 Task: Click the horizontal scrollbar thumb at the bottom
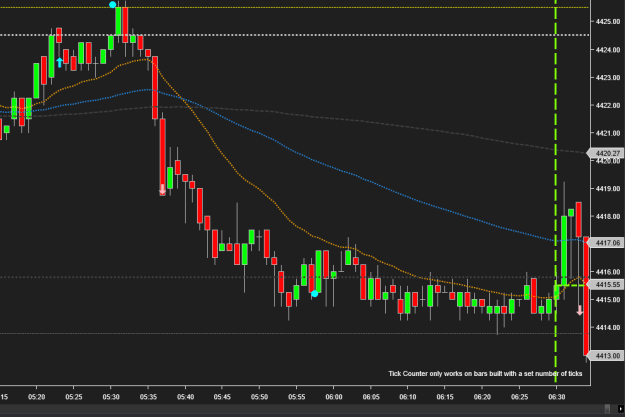[607, 409]
